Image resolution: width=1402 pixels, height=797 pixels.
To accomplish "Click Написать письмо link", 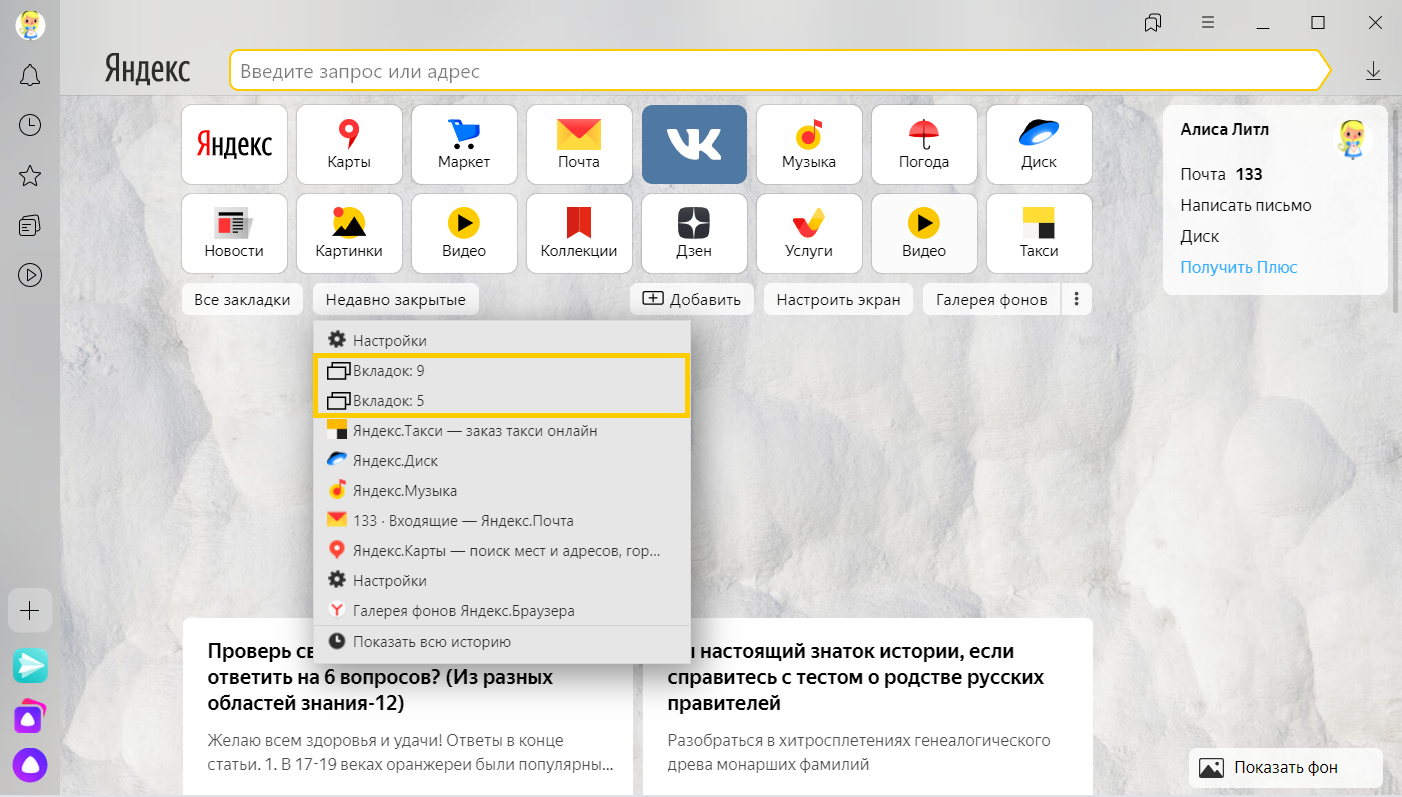I will pyautogui.click(x=1246, y=205).
